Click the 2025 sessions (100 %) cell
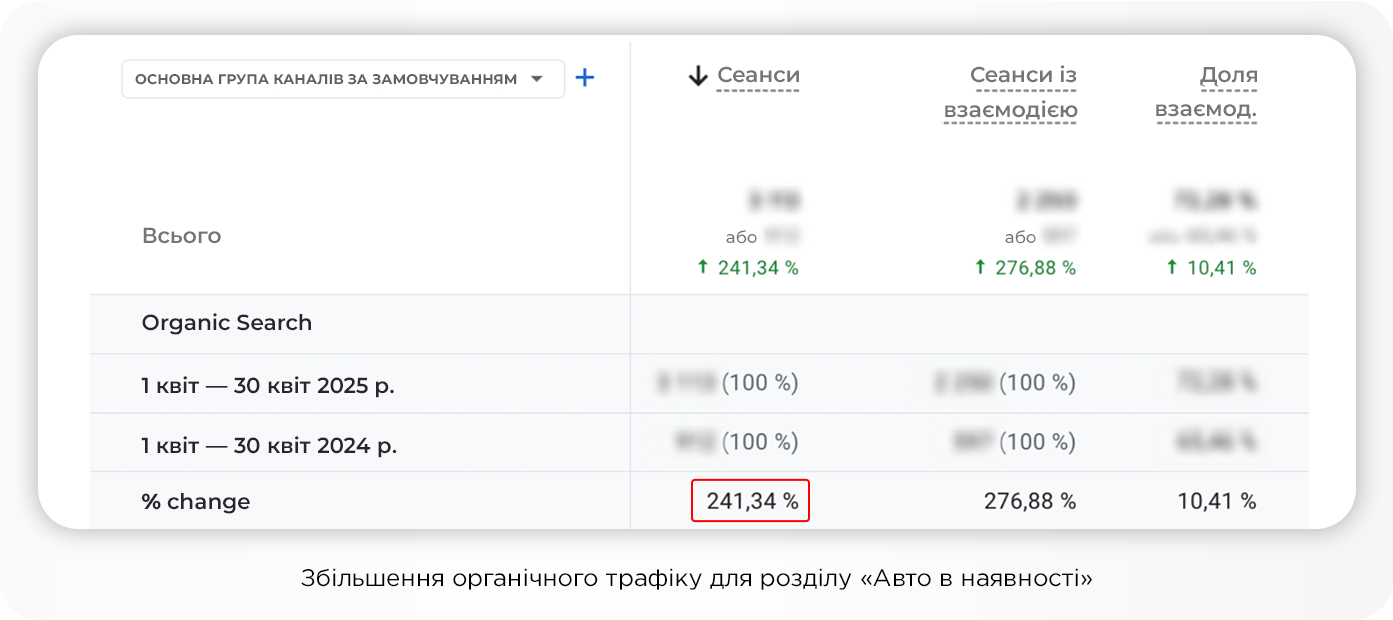 point(729,383)
